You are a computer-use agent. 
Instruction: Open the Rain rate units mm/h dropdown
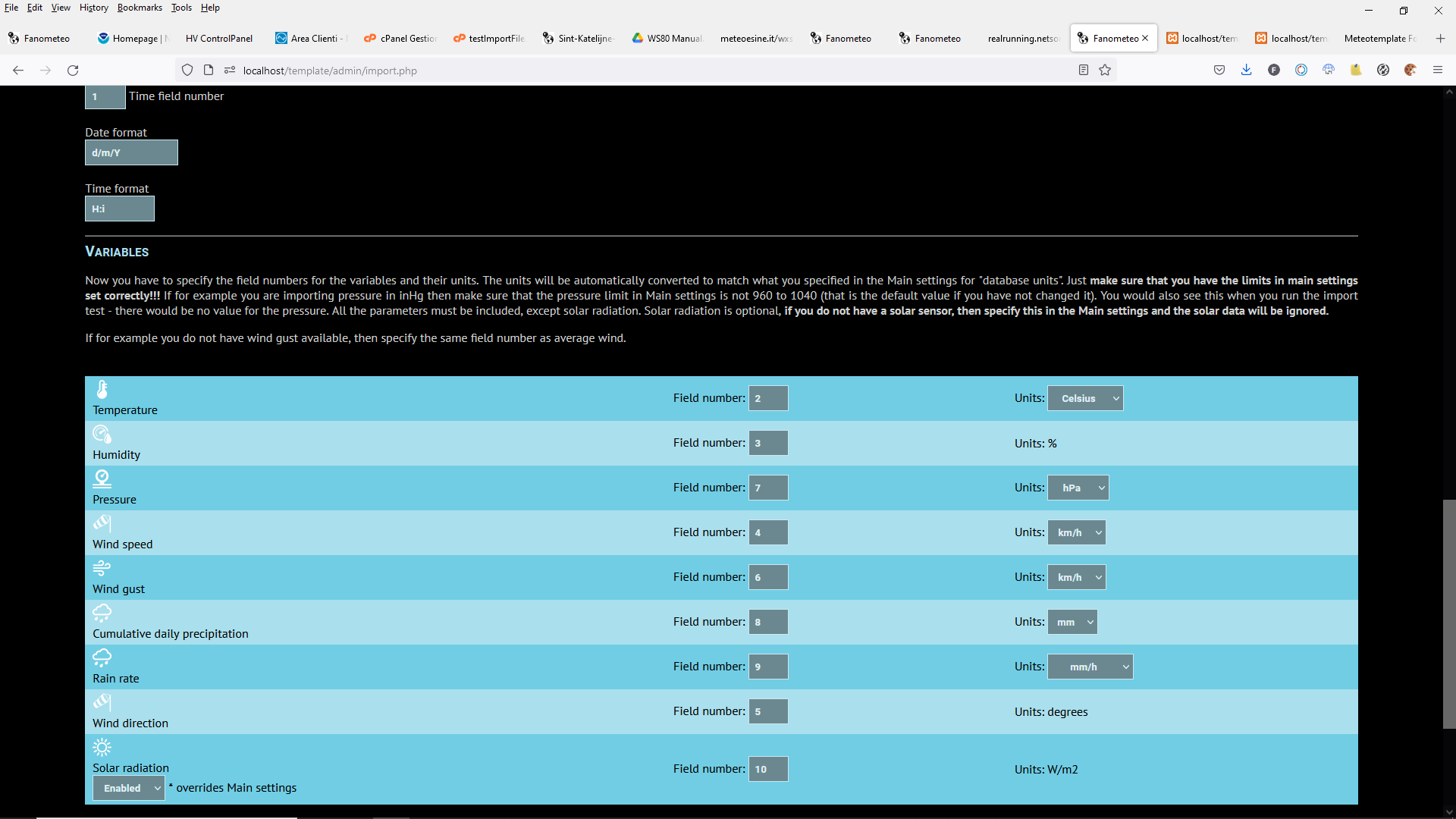click(1090, 667)
